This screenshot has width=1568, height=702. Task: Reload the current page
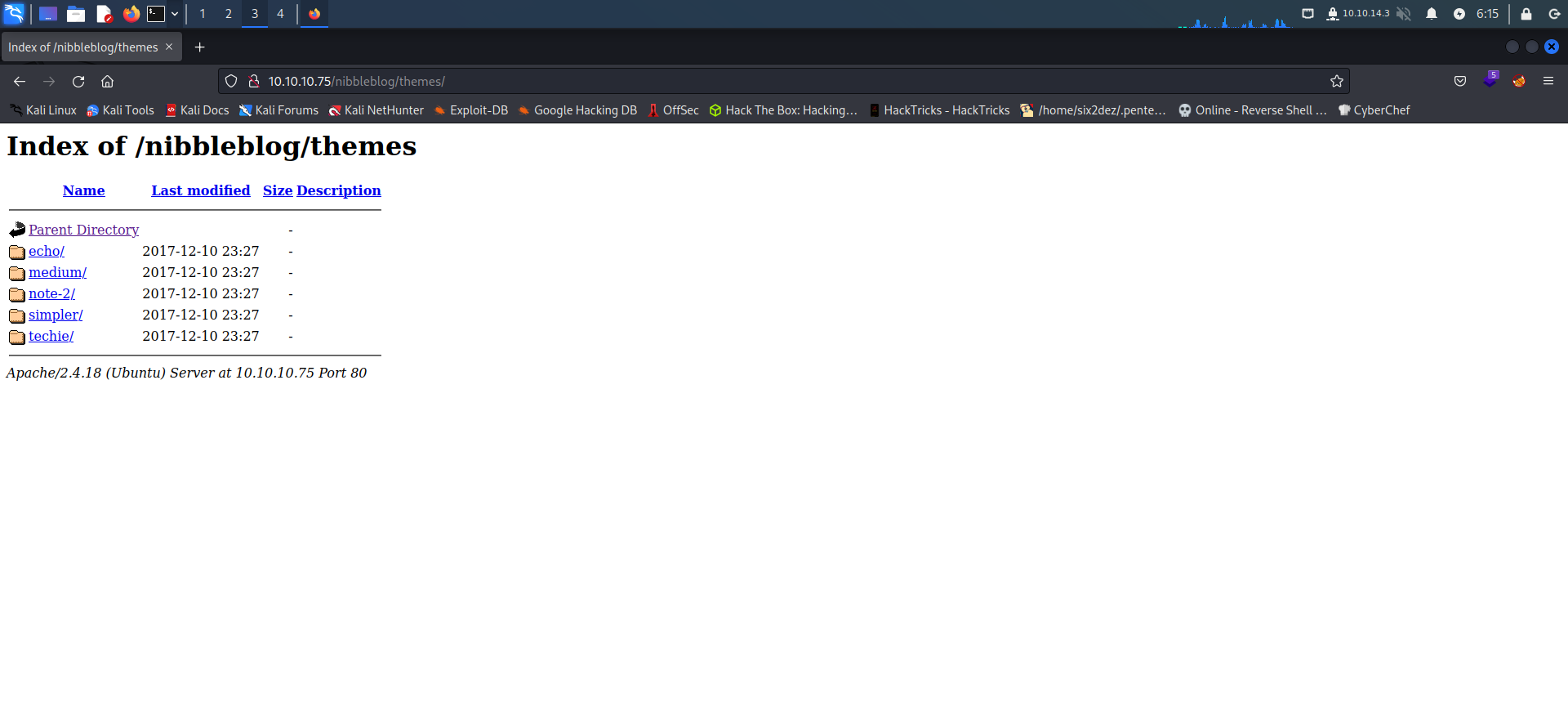click(78, 82)
